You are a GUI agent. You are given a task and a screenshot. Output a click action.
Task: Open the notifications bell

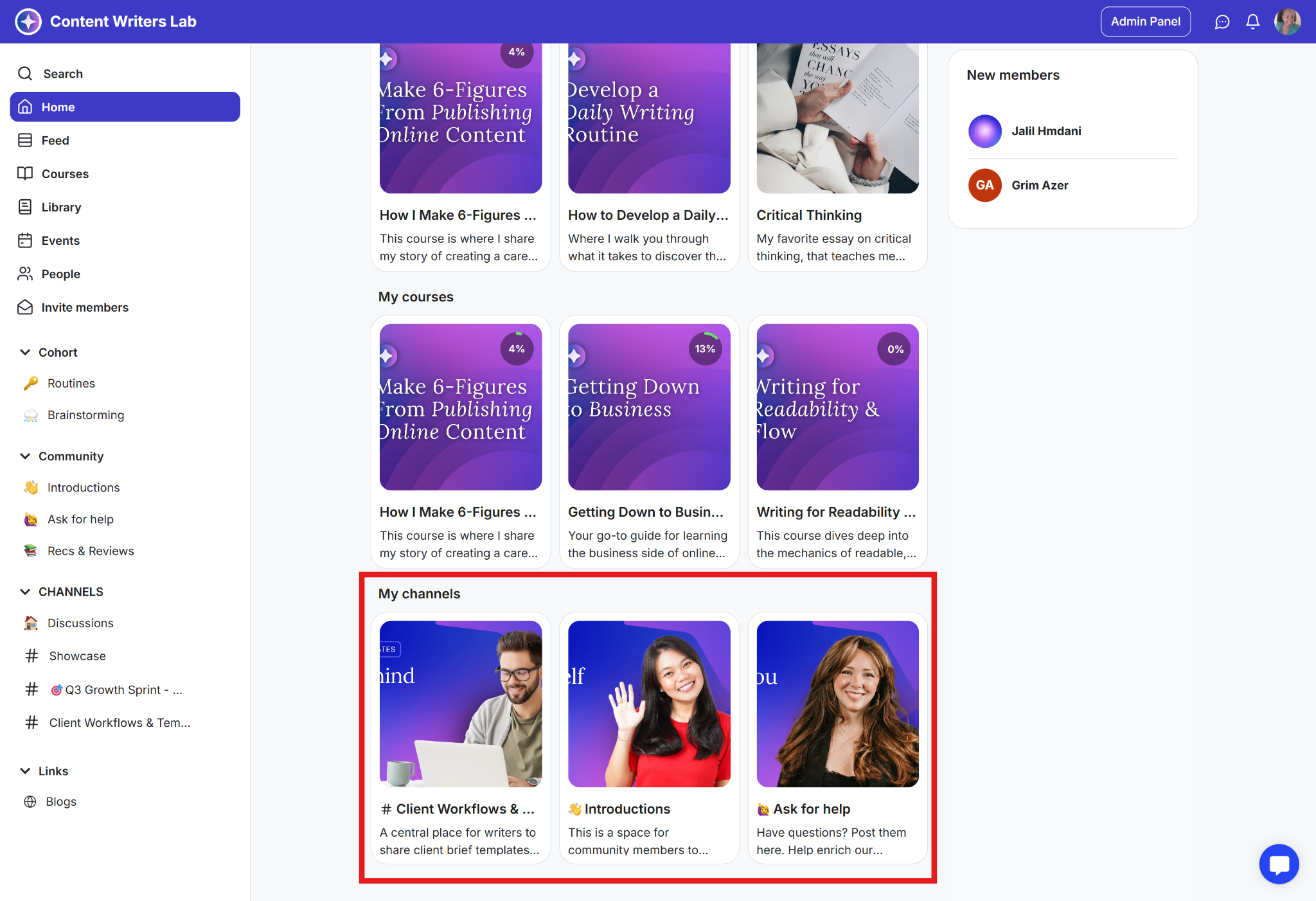1252,22
